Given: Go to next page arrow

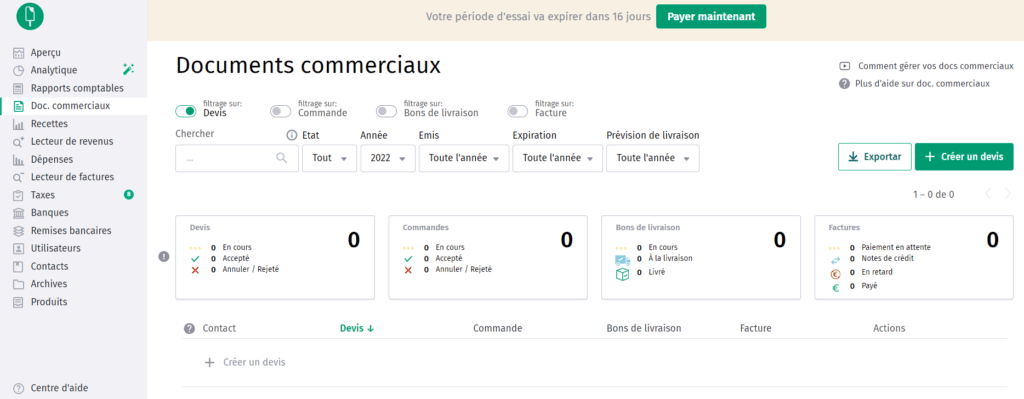Looking at the screenshot, I should [1008, 194].
